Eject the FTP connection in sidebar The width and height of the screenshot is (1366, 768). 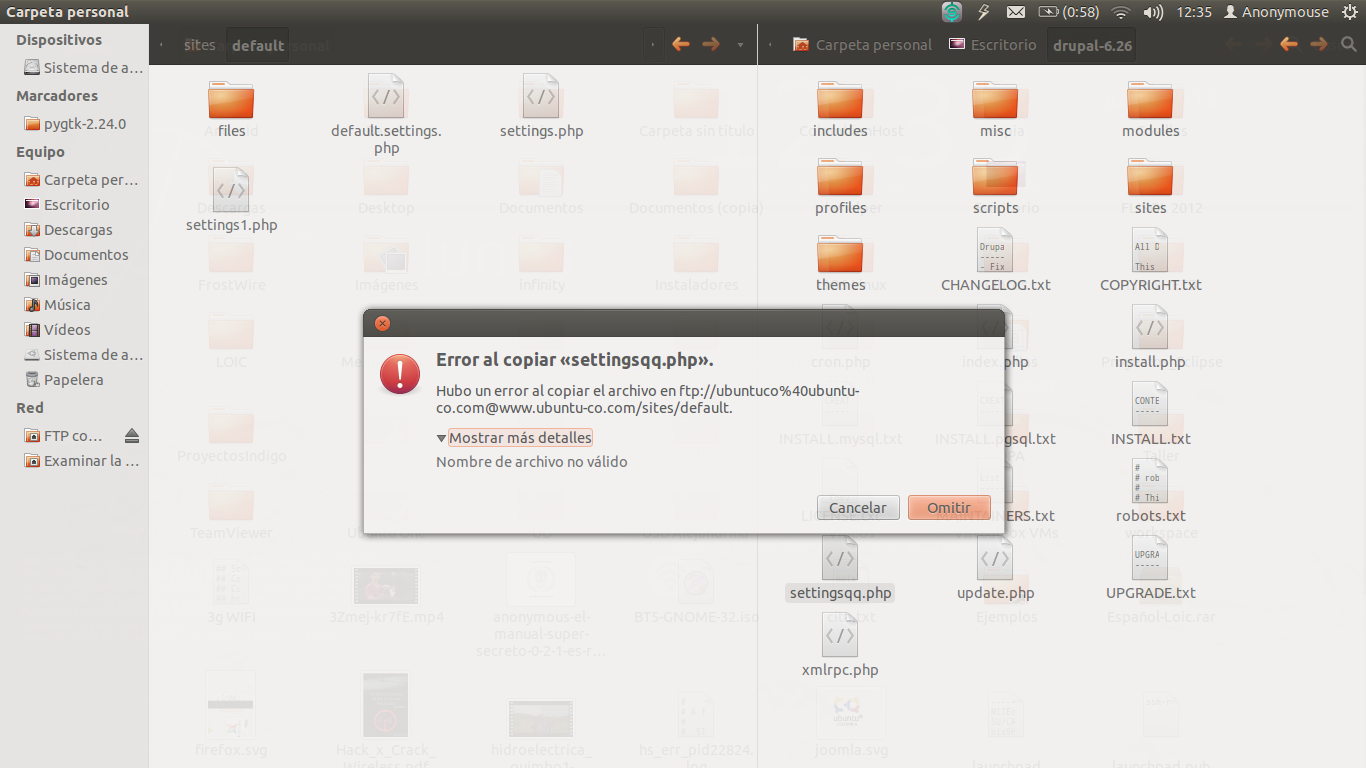point(132,436)
